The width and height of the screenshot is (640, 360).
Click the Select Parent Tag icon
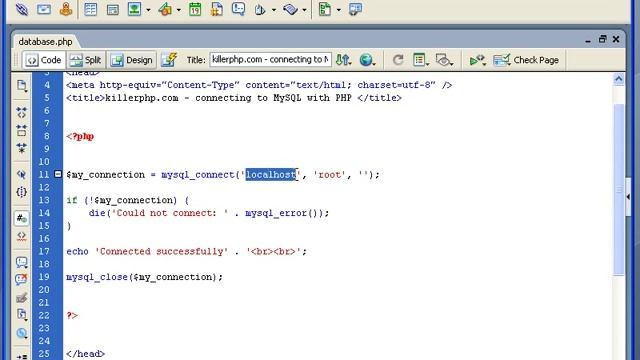pyautogui.click(x=22, y=174)
